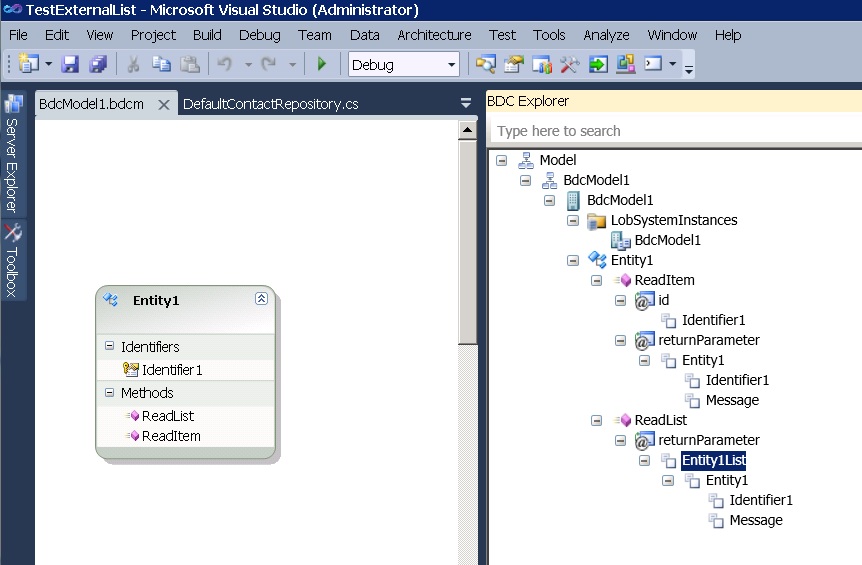This screenshot has width=862, height=565.
Task: Open the Team menu
Action: [315, 35]
